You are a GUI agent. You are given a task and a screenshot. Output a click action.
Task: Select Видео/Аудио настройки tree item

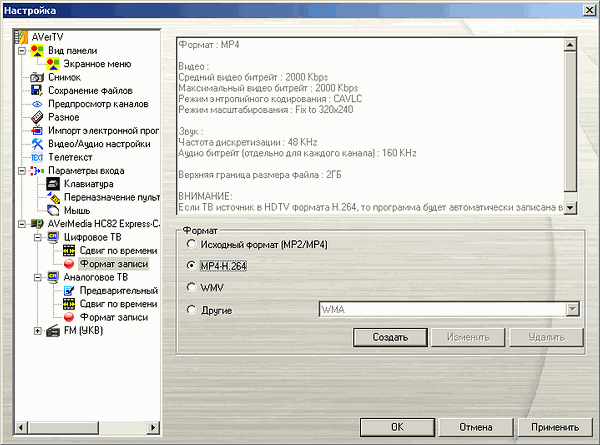(99, 144)
